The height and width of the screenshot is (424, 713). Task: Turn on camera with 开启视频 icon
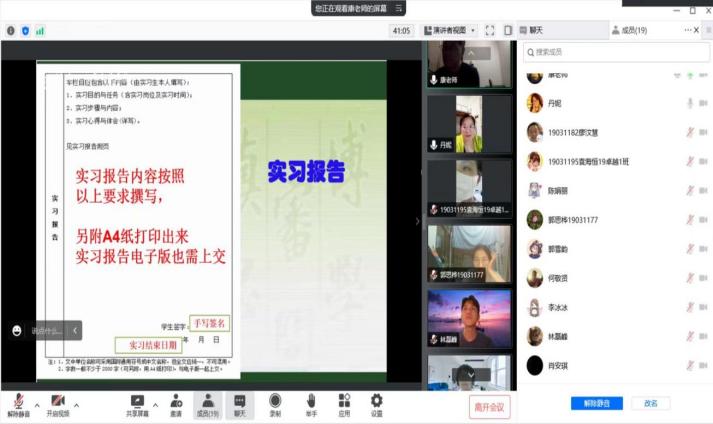coord(58,400)
